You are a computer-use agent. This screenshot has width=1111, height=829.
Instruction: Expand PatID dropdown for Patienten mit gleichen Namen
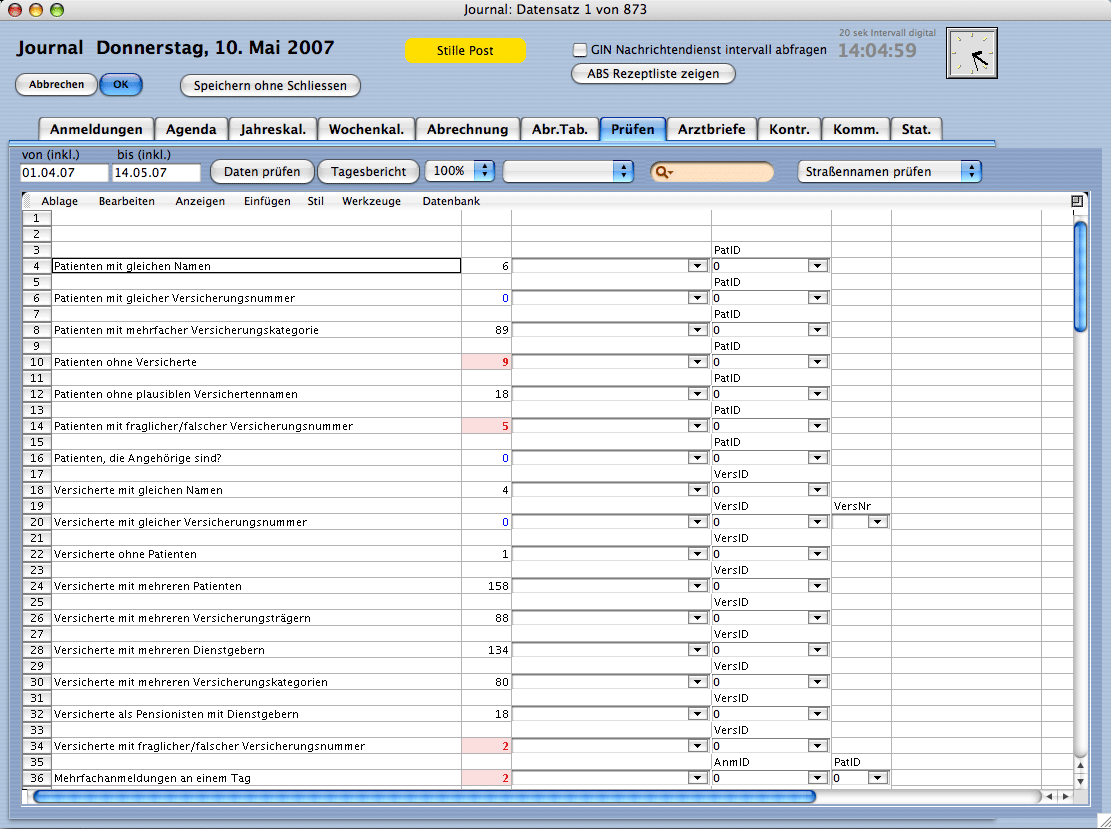(817, 266)
